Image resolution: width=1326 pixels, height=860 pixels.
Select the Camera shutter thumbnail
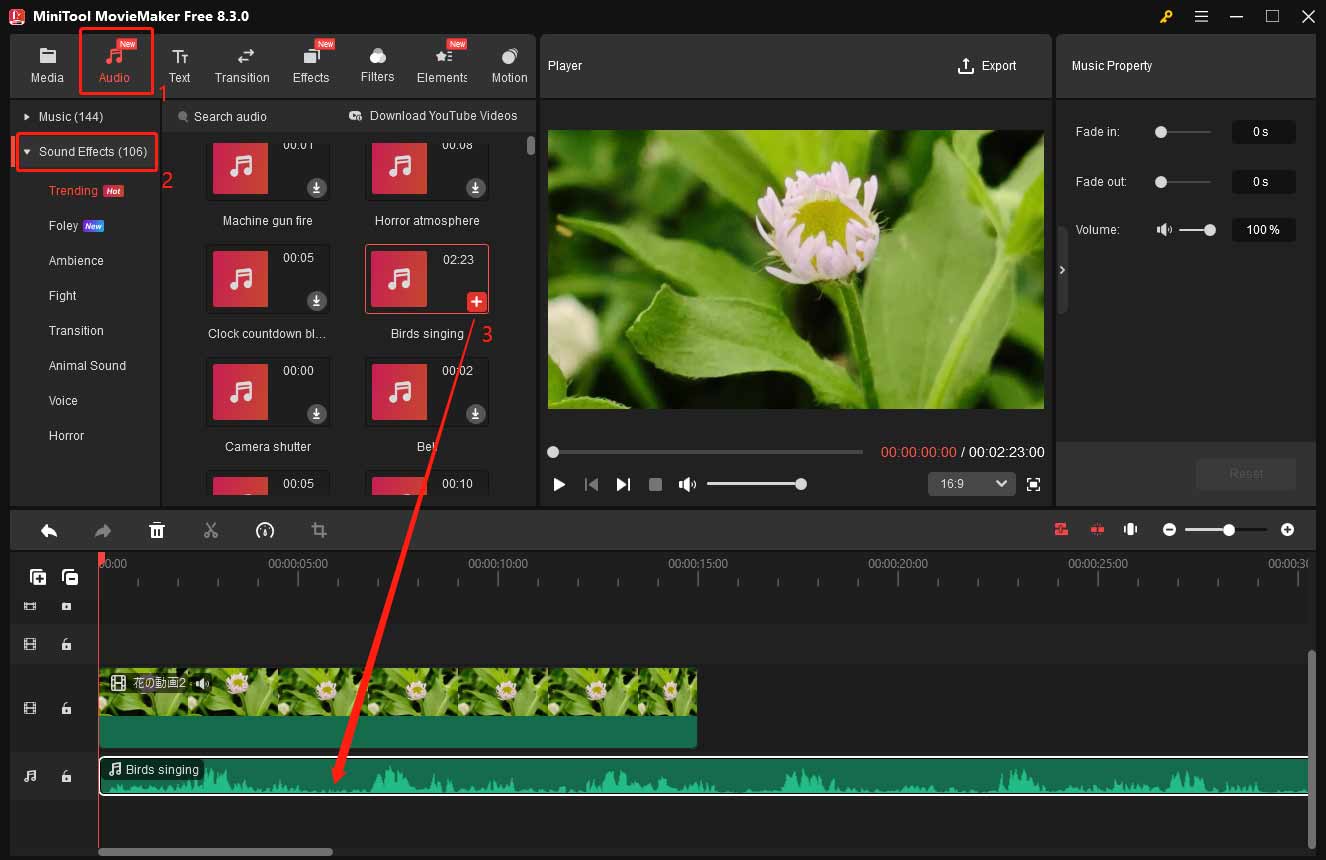(268, 392)
